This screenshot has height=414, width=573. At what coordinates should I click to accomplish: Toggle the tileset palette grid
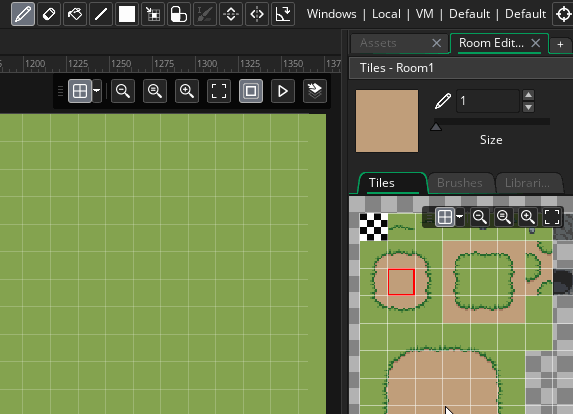(x=445, y=217)
